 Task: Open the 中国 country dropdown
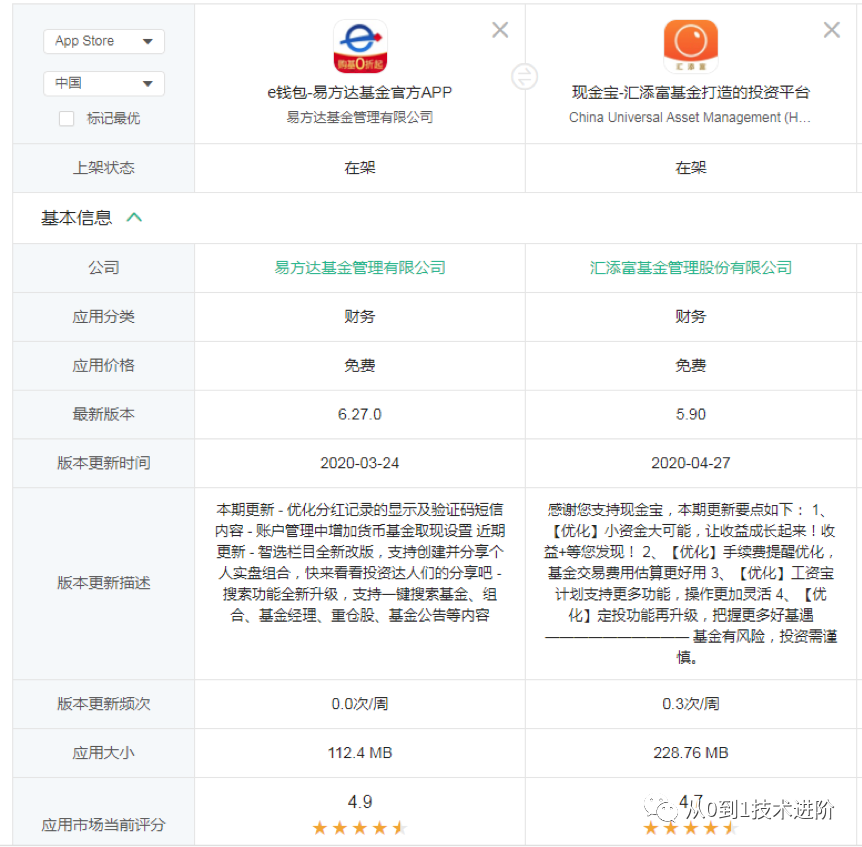104,84
